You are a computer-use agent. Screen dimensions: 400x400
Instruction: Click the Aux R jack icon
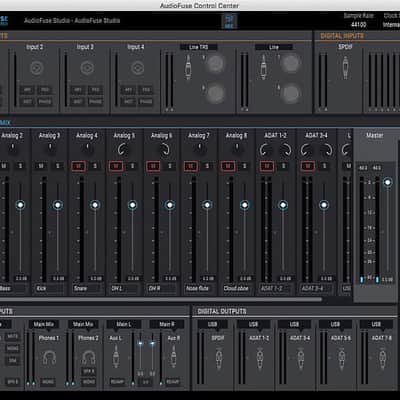[x=173, y=357]
